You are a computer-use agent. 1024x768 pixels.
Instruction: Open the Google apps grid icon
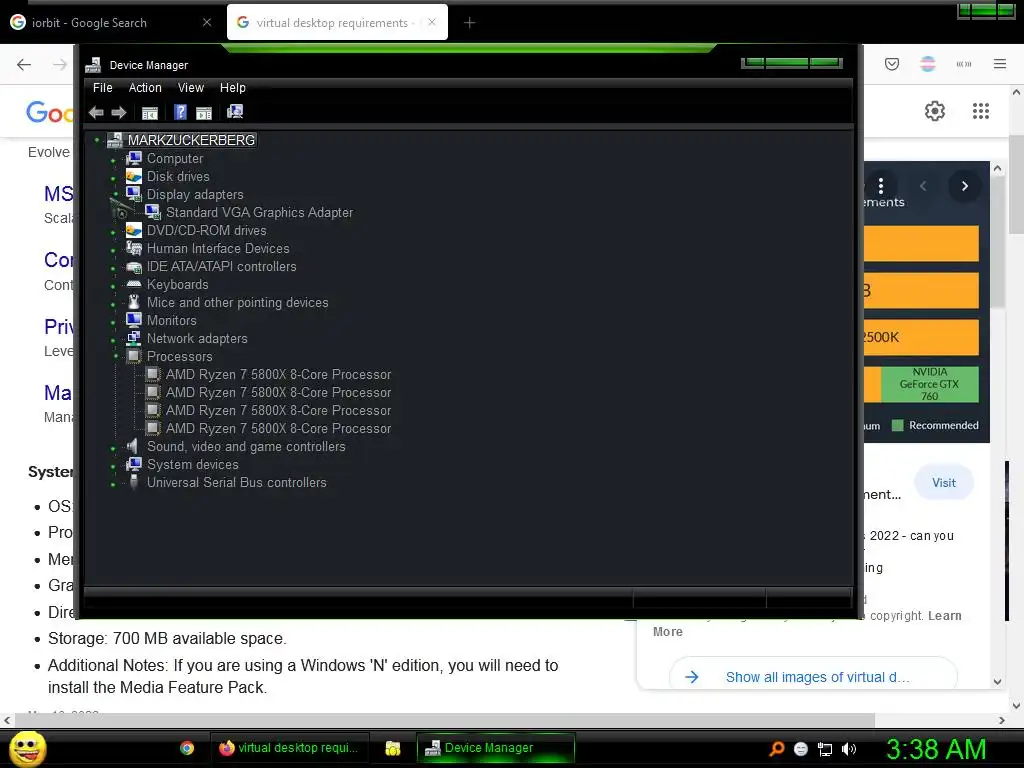(x=981, y=111)
